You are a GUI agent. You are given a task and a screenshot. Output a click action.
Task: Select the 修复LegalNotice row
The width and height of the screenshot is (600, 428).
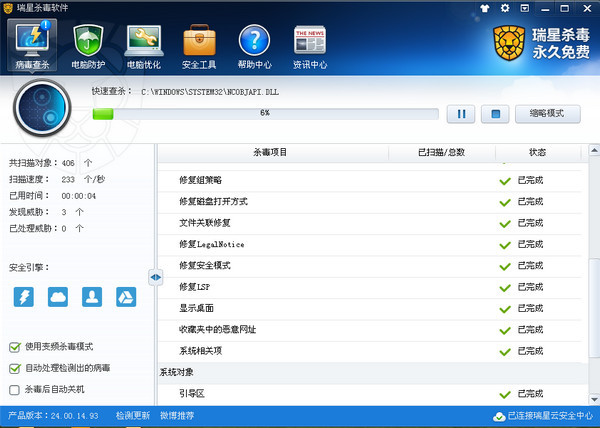[x=370, y=244]
